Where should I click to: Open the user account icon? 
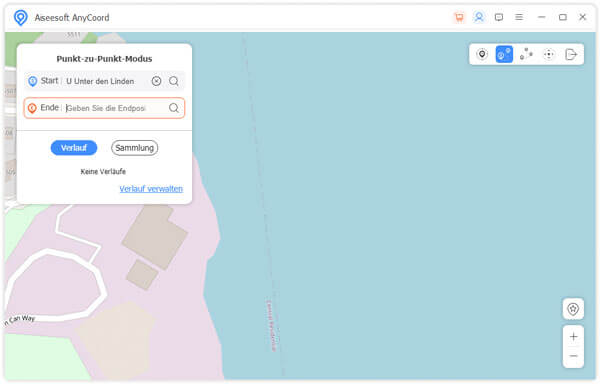click(x=479, y=17)
